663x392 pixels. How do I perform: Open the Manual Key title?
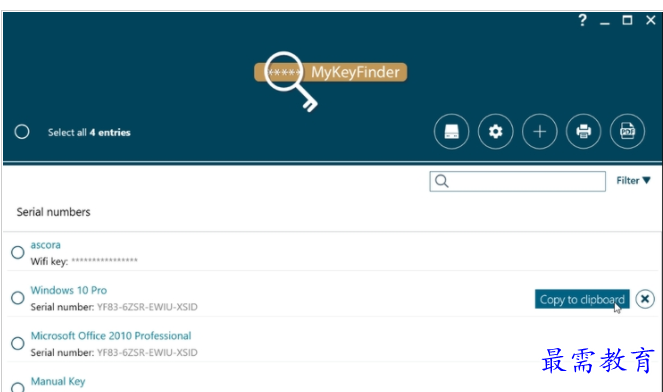[x=58, y=381]
